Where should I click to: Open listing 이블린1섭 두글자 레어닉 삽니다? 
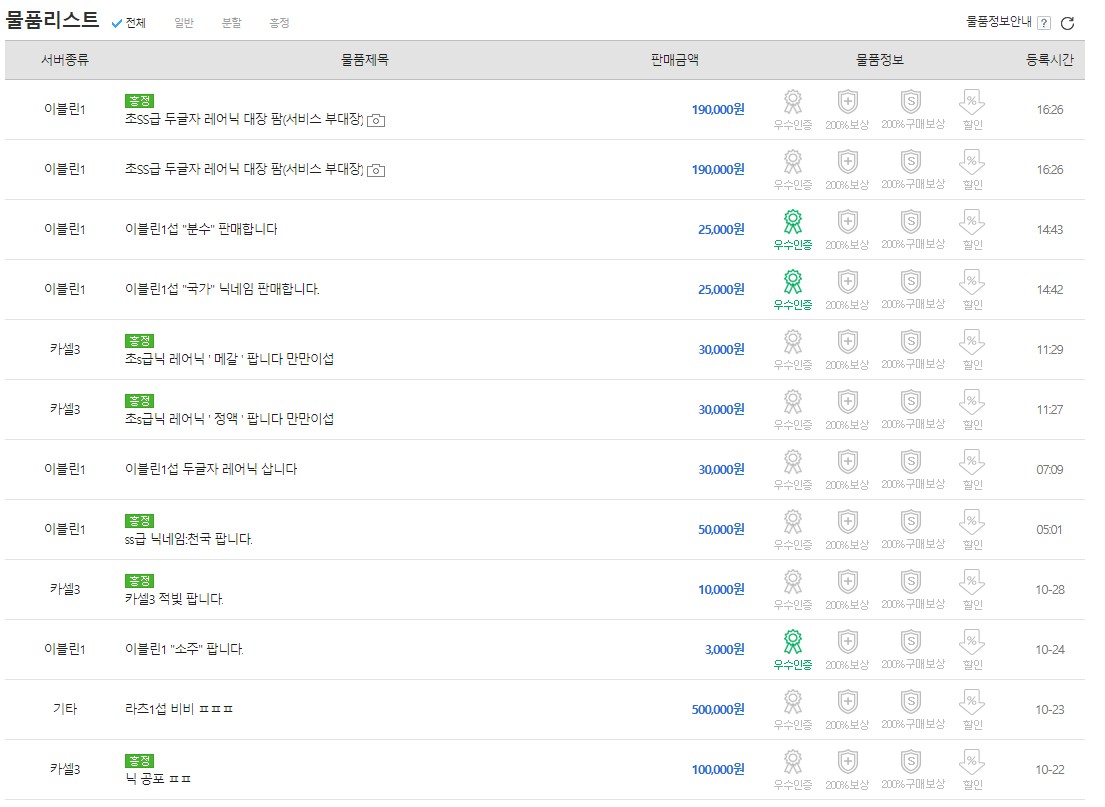click(x=211, y=469)
